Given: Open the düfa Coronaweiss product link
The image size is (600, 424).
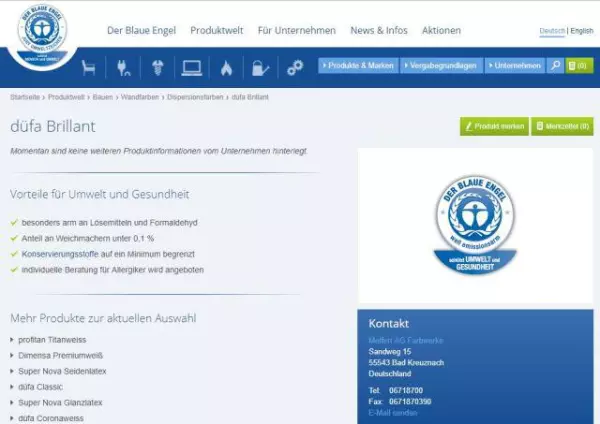Looking at the screenshot, I should click(x=51, y=418).
